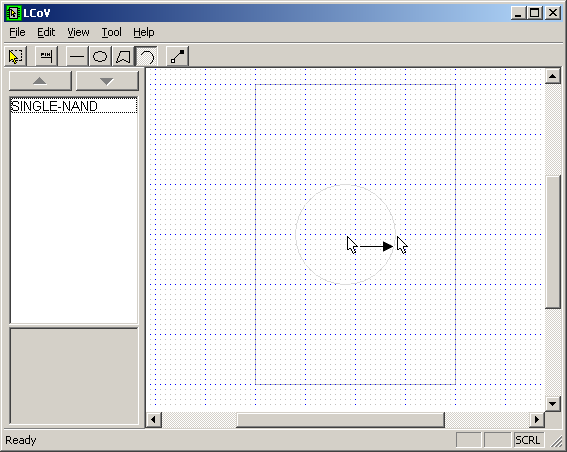Image resolution: width=567 pixels, height=452 pixels.
Task: Select the polygon drawing tool
Action: [123, 56]
